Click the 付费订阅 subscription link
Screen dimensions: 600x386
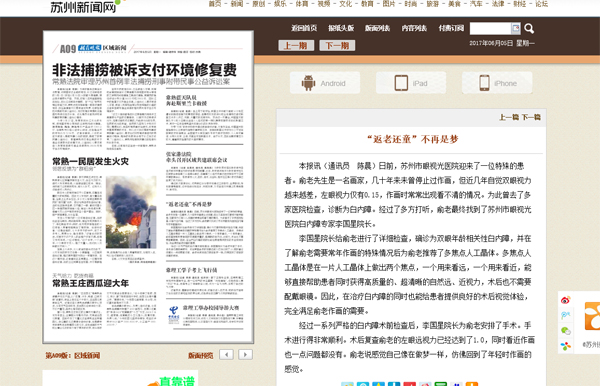tap(451, 28)
